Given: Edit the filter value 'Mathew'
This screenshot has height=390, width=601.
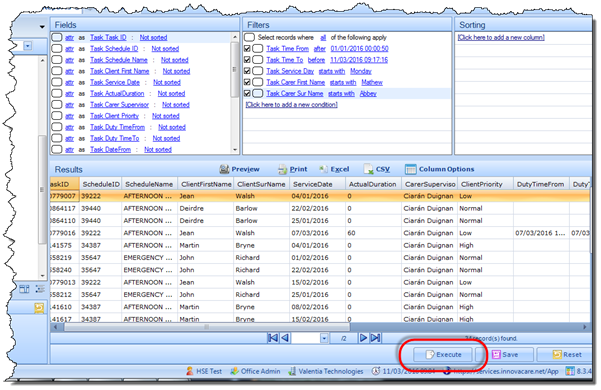Looking at the screenshot, I should (372, 82).
